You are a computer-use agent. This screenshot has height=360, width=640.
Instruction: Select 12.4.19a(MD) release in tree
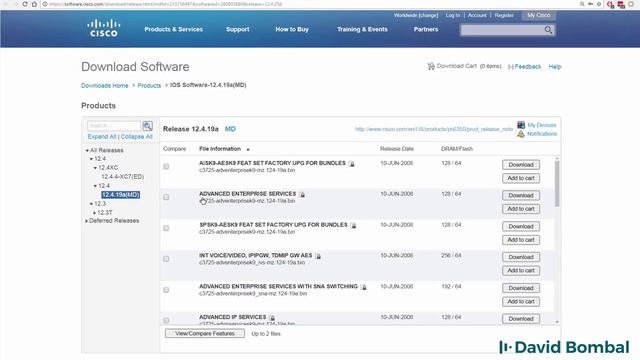click(x=121, y=195)
